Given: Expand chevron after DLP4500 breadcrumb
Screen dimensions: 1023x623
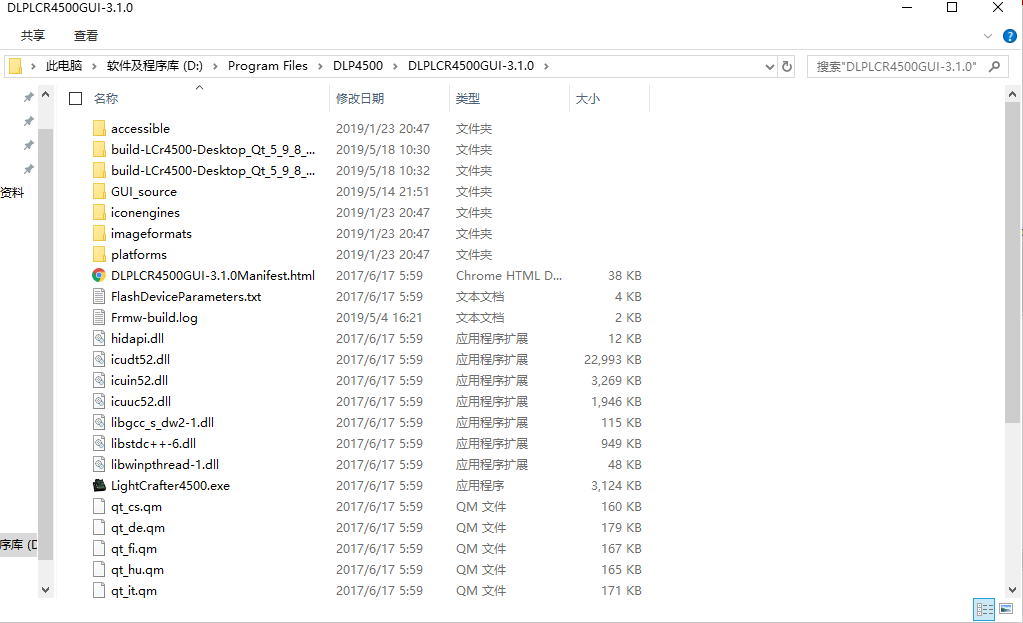Looking at the screenshot, I should click(x=395, y=67).
